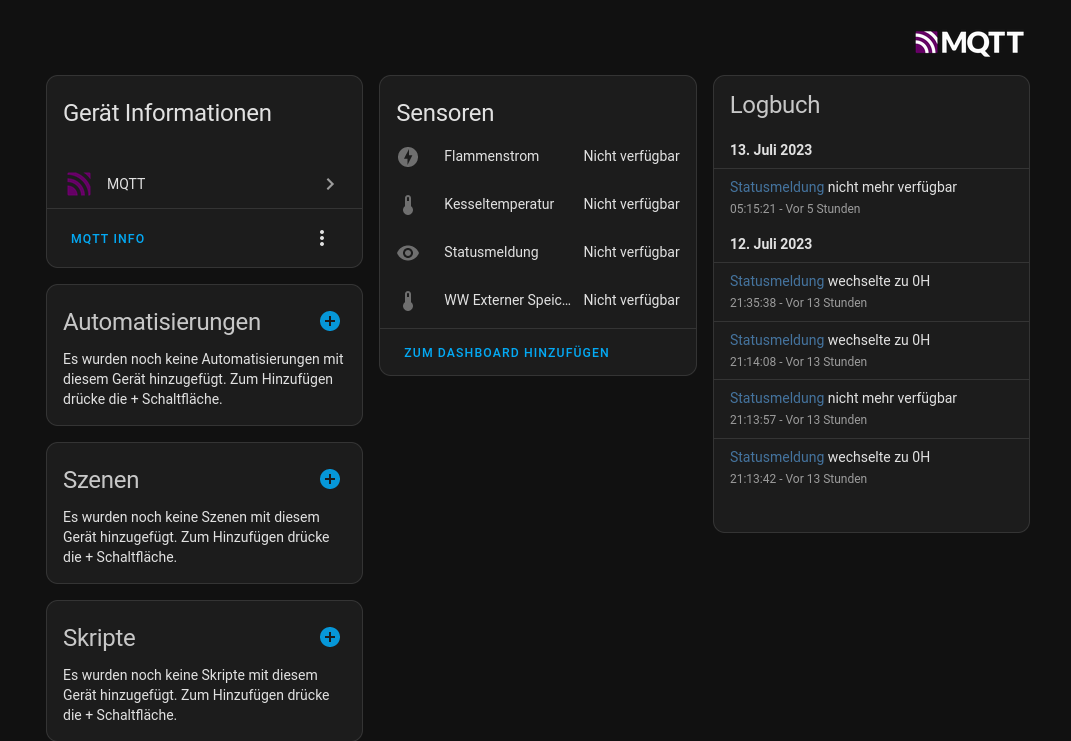This screenshot has width=1071, height=741.
Task: Click the Nicht verfügbar state of Kesseltemperatur
Action: click(631, 204)
